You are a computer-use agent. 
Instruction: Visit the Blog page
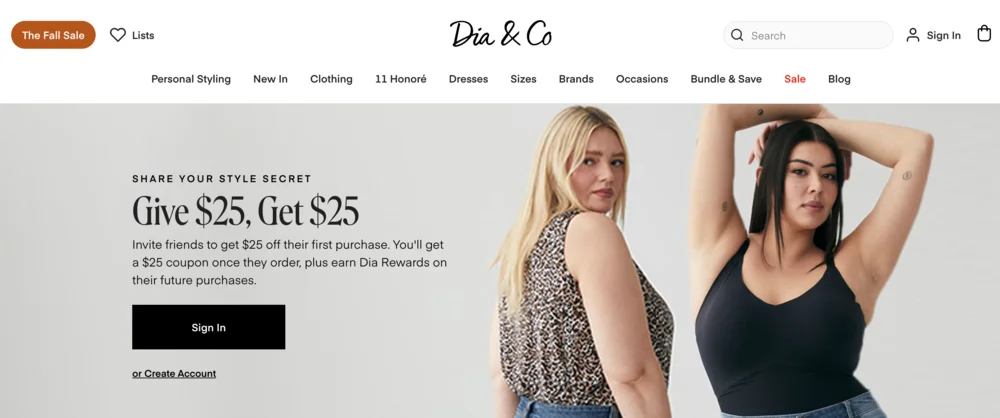point(839,79)
